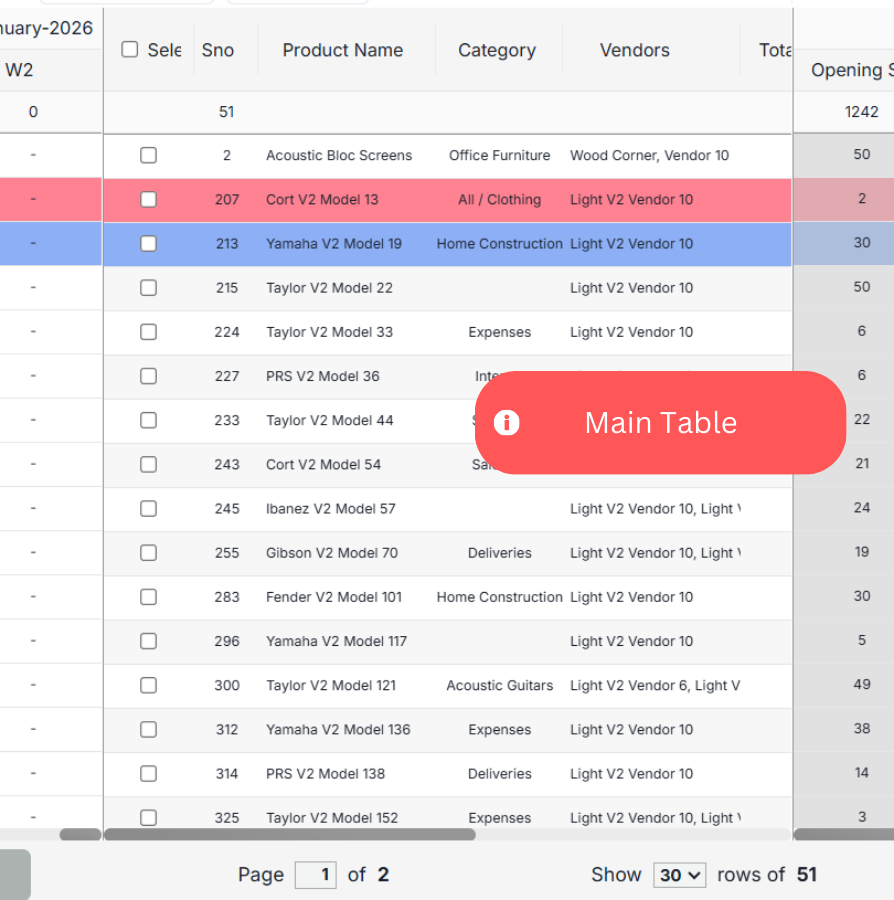Click the right panel horizontal scrollbar
The width and height of the screenshot is (894, 900).
click(843, 834)
